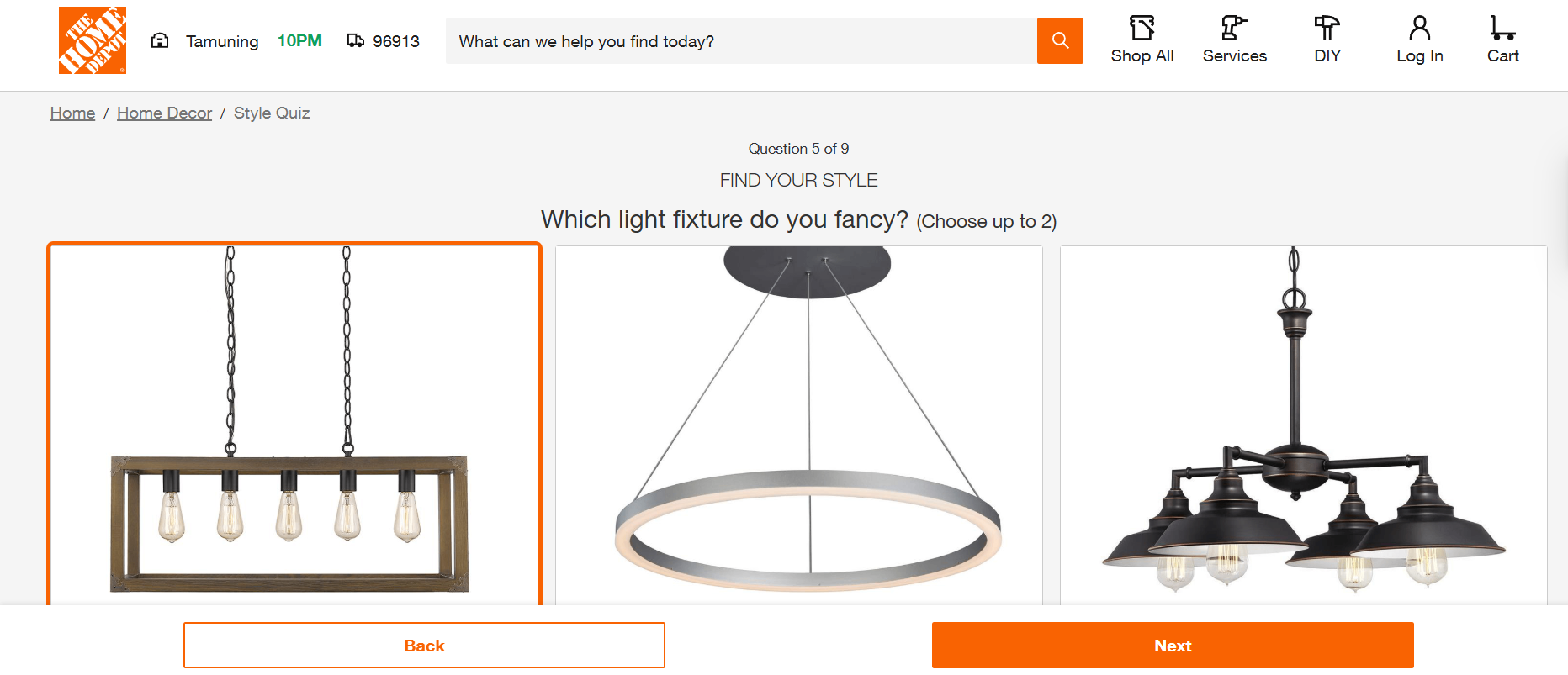The width and height of the screenshot is (1568, 675).
Task: Open the Home Decor breadcrumb link
Action: (x=164, y=113)
